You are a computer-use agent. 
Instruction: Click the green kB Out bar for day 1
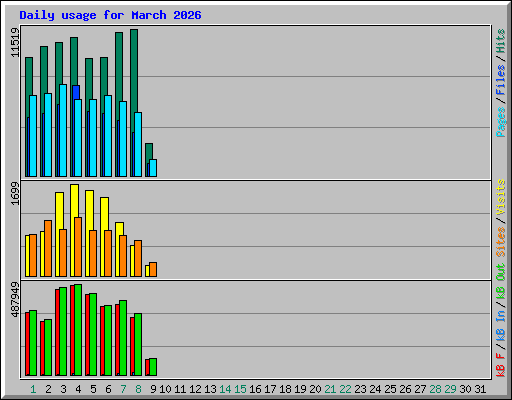pyautogui.click(x=33, y=343)
